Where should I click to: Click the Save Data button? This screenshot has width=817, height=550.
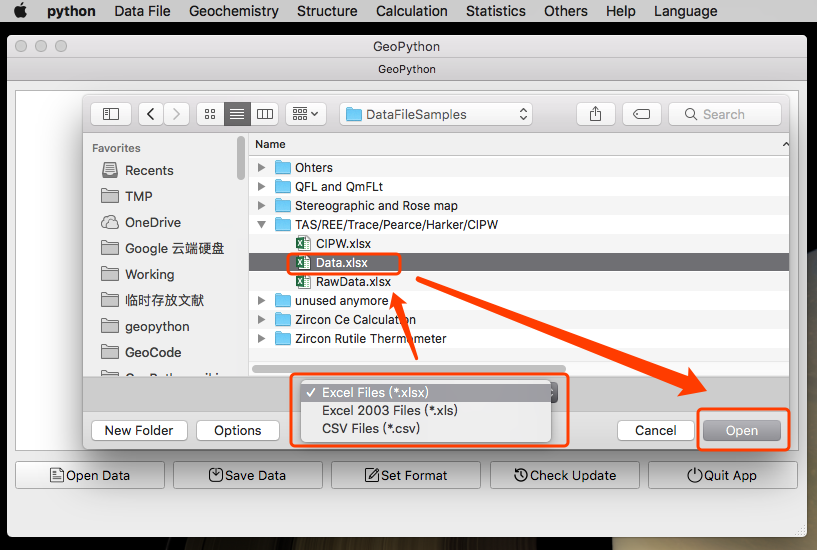coord(248,475)
